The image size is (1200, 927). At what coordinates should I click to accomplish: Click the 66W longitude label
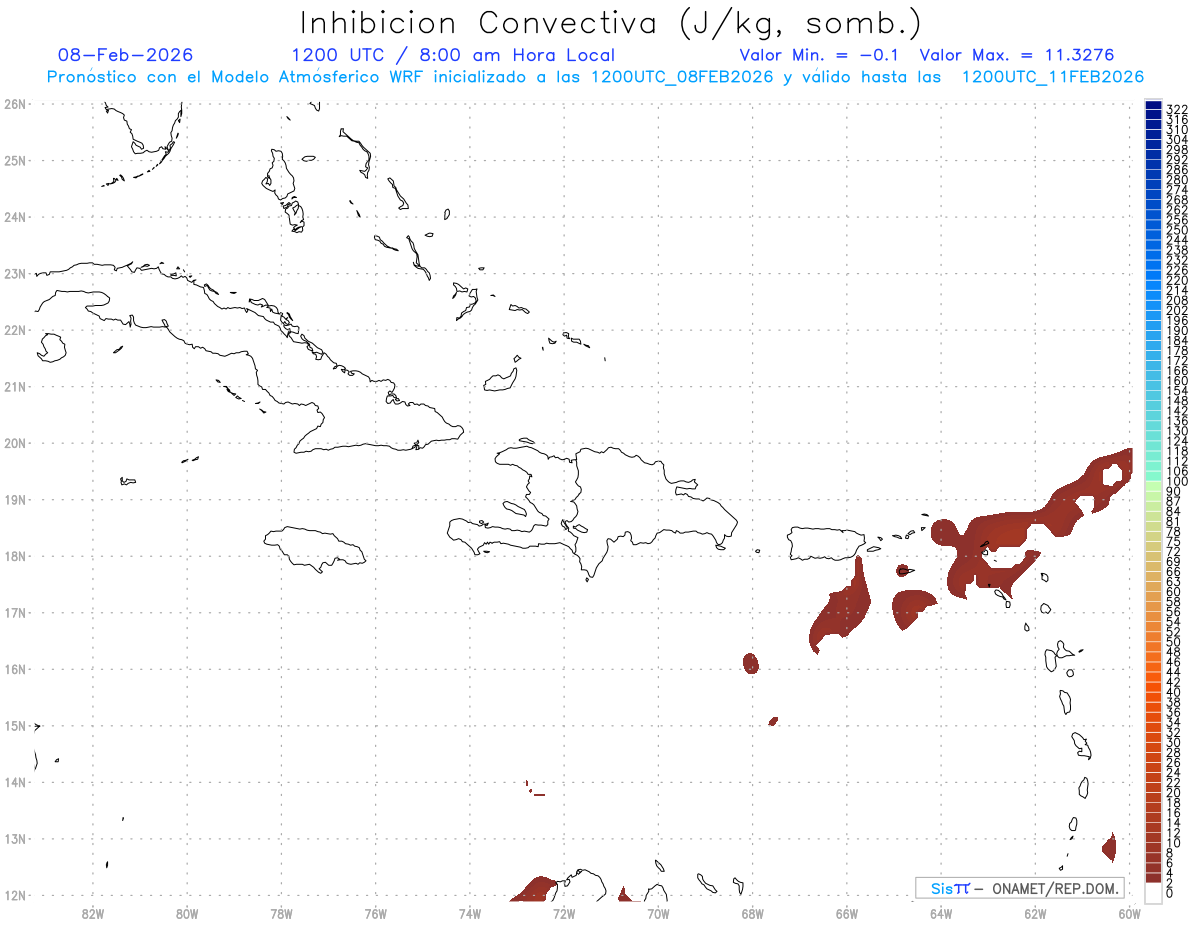pyautogui.click(x=847, y=913)
